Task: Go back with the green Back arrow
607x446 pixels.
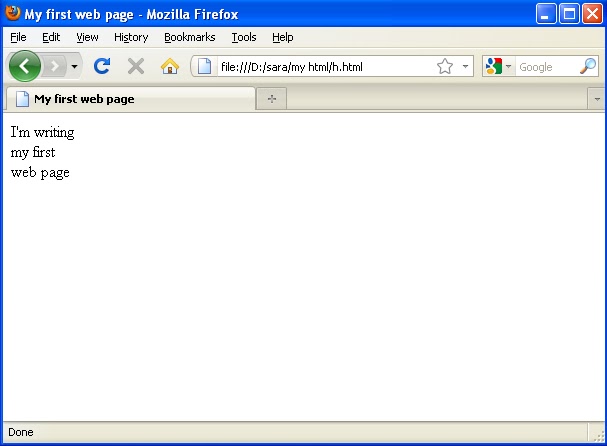Action: 24,66
